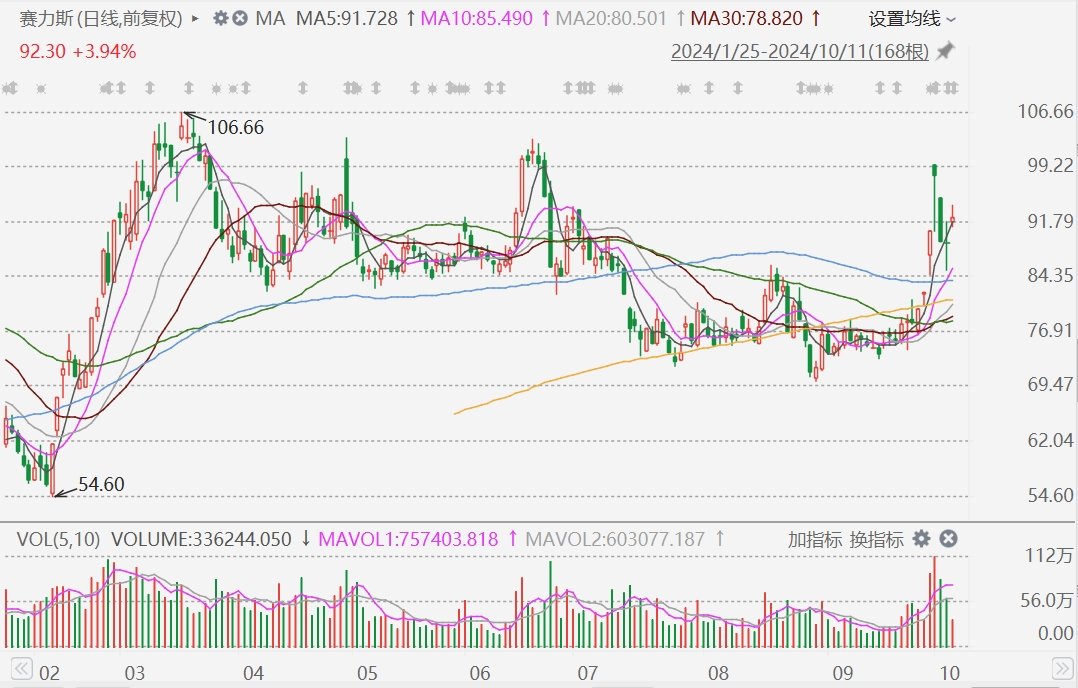The width and height of the screenshot is (1078, 688).
Task: Select the 赛力斯(日线,前复权) chart title
Action: point(101,18)
